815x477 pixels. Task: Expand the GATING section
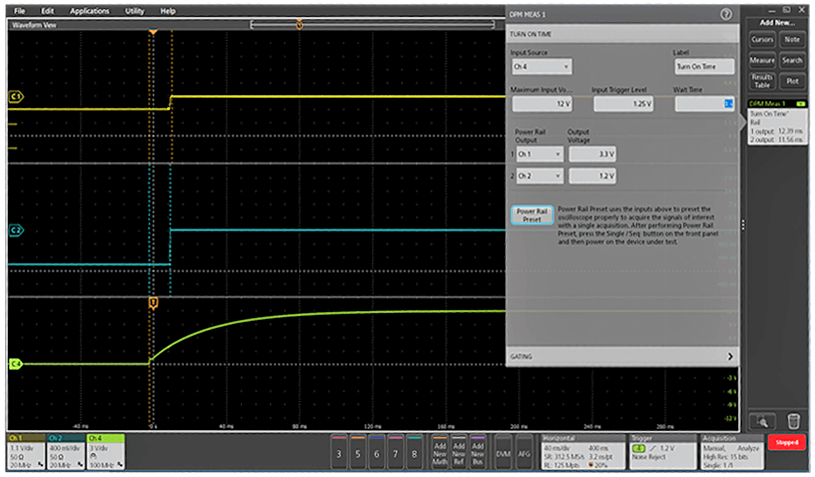point(622,356)
